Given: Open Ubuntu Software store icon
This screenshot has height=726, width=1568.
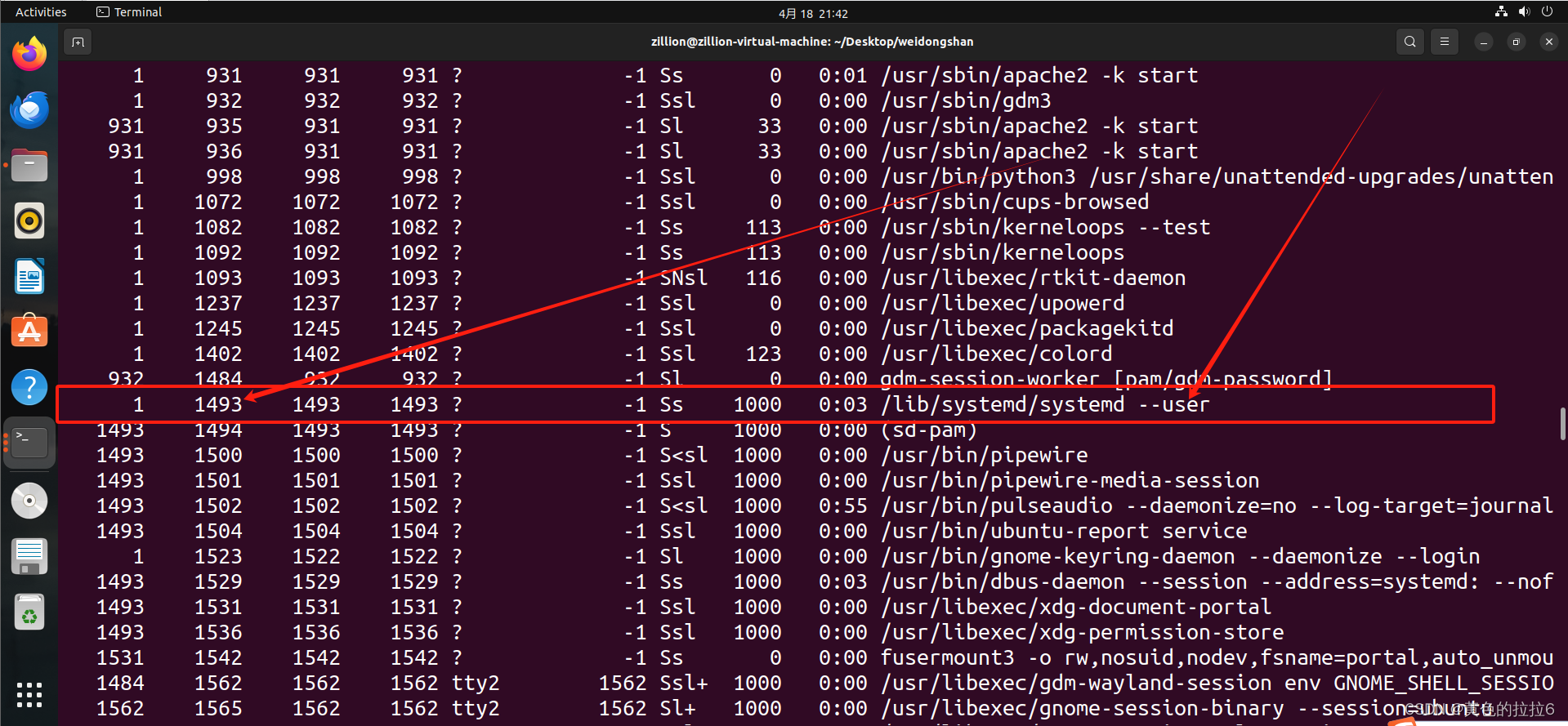Looking at the screenshot, I should pos(29,332).
